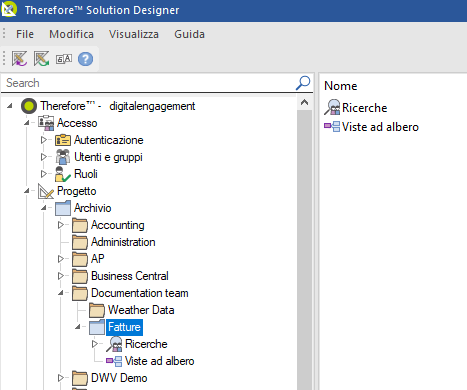Image resolution: width=467 pixels, height=390 pixels.
Task: Open the Modifica menu
Action: point(71,34)
